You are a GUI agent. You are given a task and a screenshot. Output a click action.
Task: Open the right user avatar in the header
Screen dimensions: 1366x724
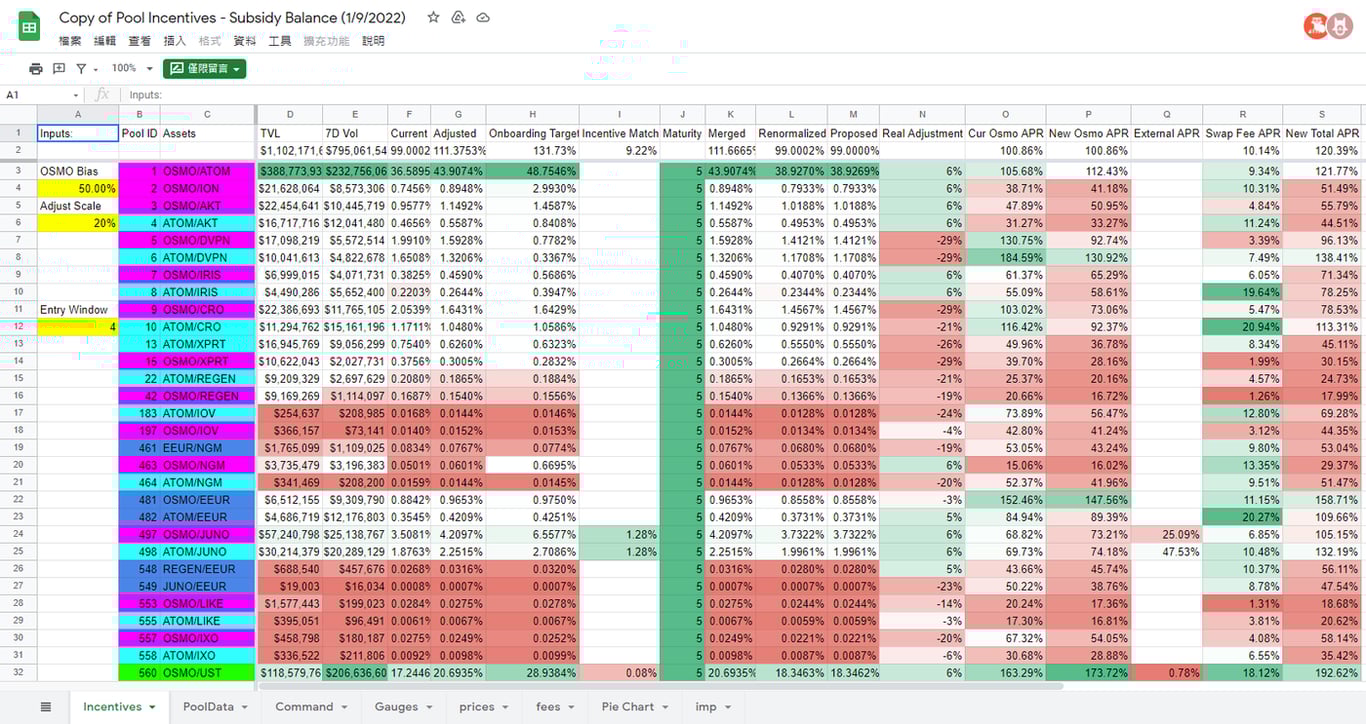tap(1340, 26)
